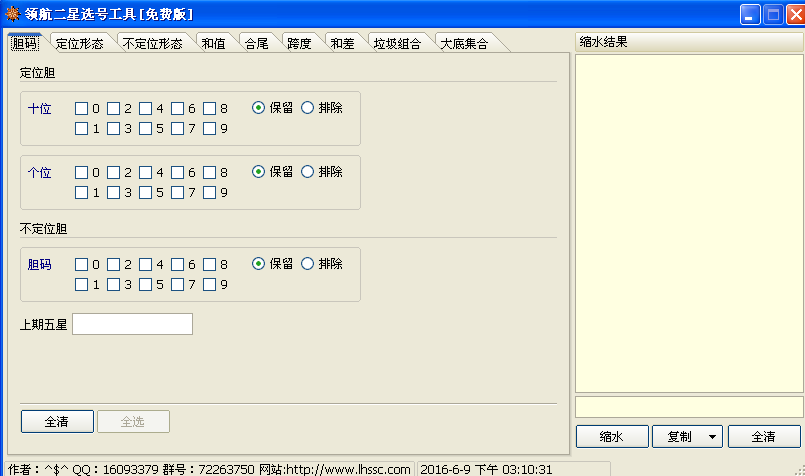Clear results with the right-side 全清 button

point(764,436)
